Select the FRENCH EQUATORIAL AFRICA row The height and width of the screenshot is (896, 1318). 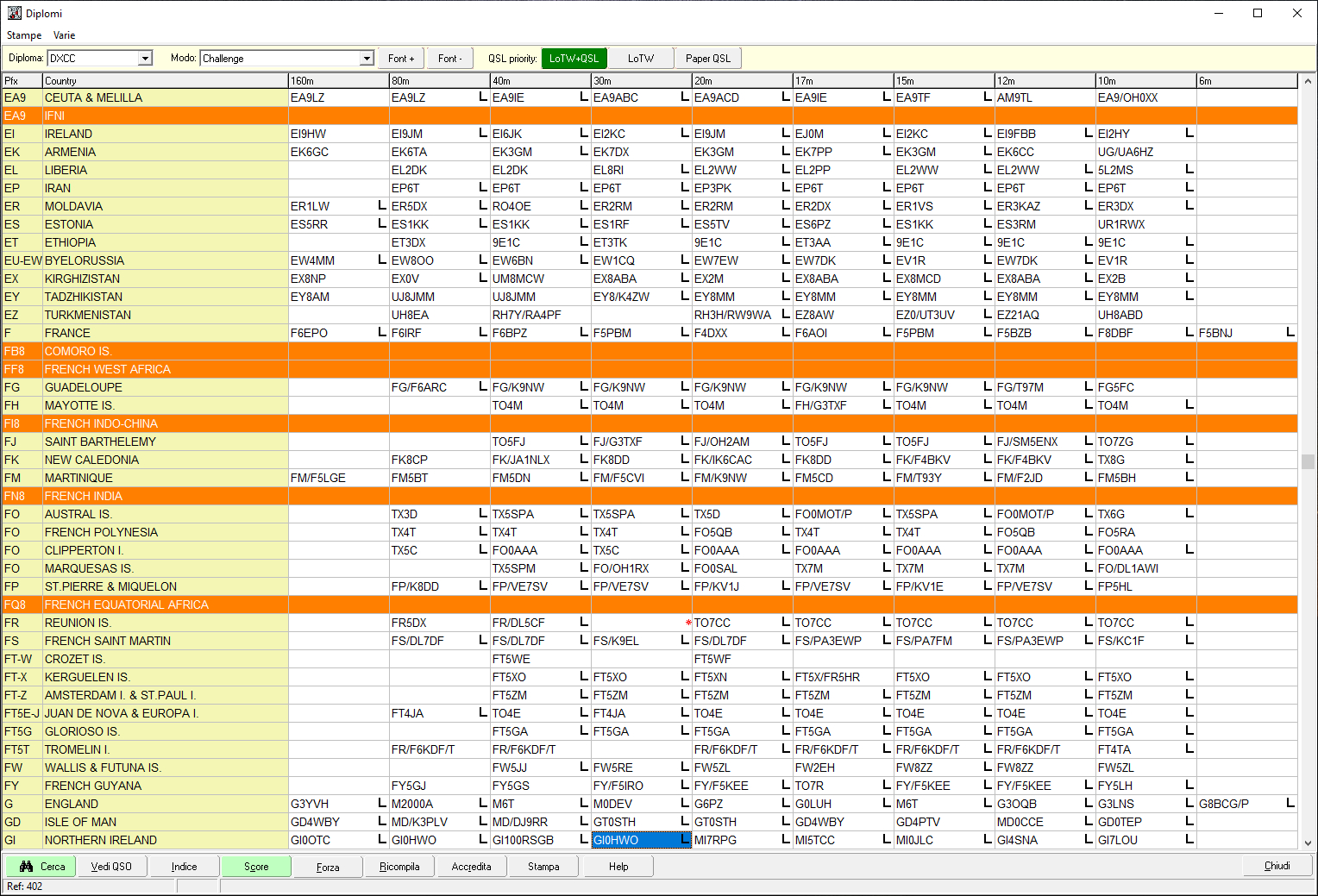click(650, 605)
